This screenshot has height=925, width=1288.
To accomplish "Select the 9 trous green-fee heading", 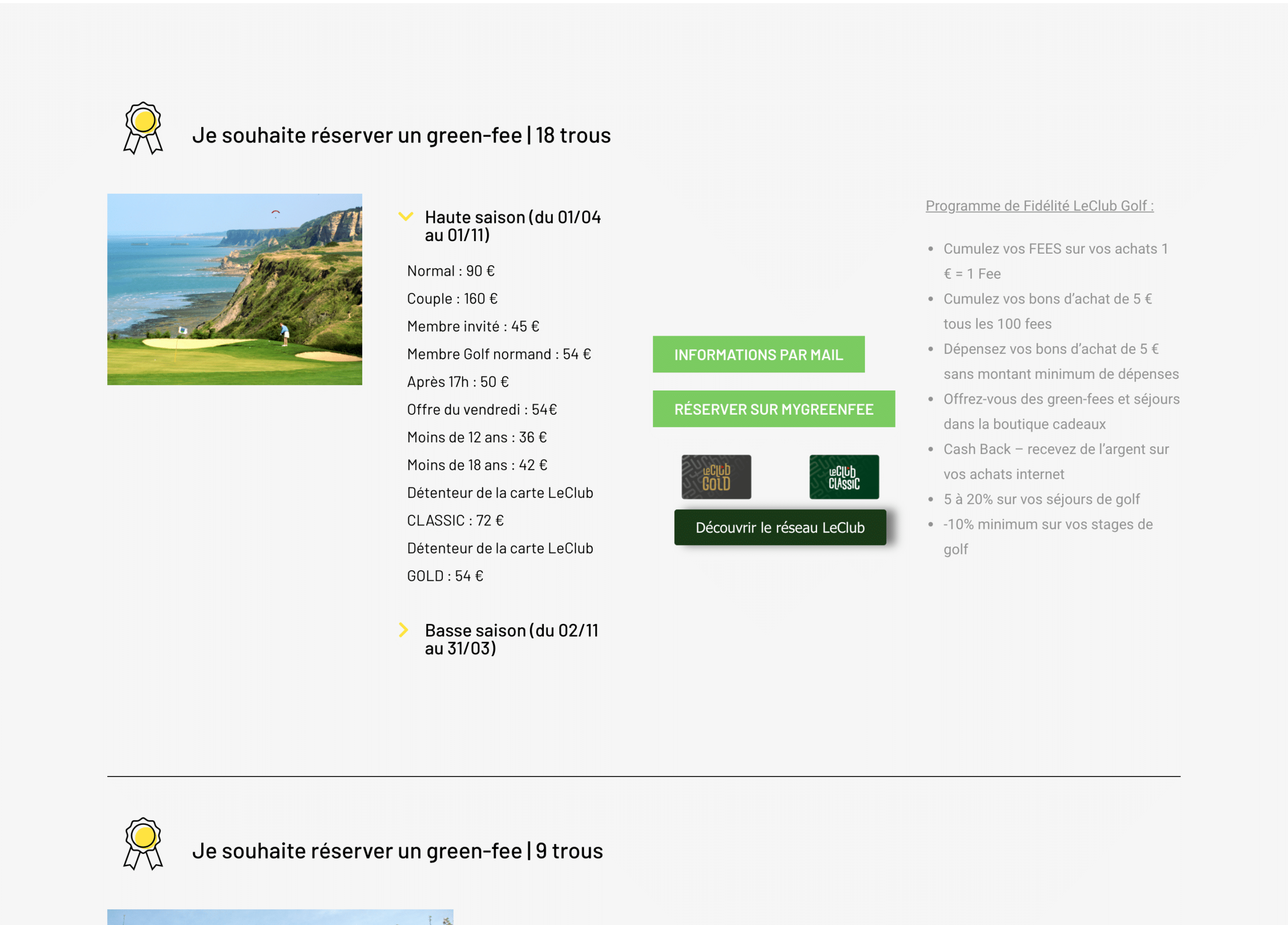I will pos(397,851).
